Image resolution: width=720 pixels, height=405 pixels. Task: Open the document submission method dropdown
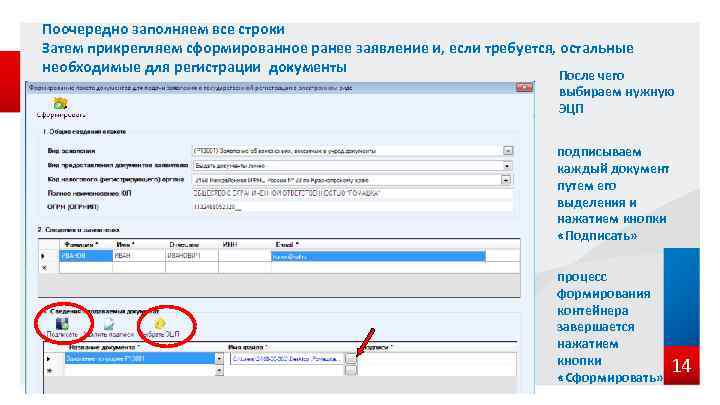tap(507, 165)
